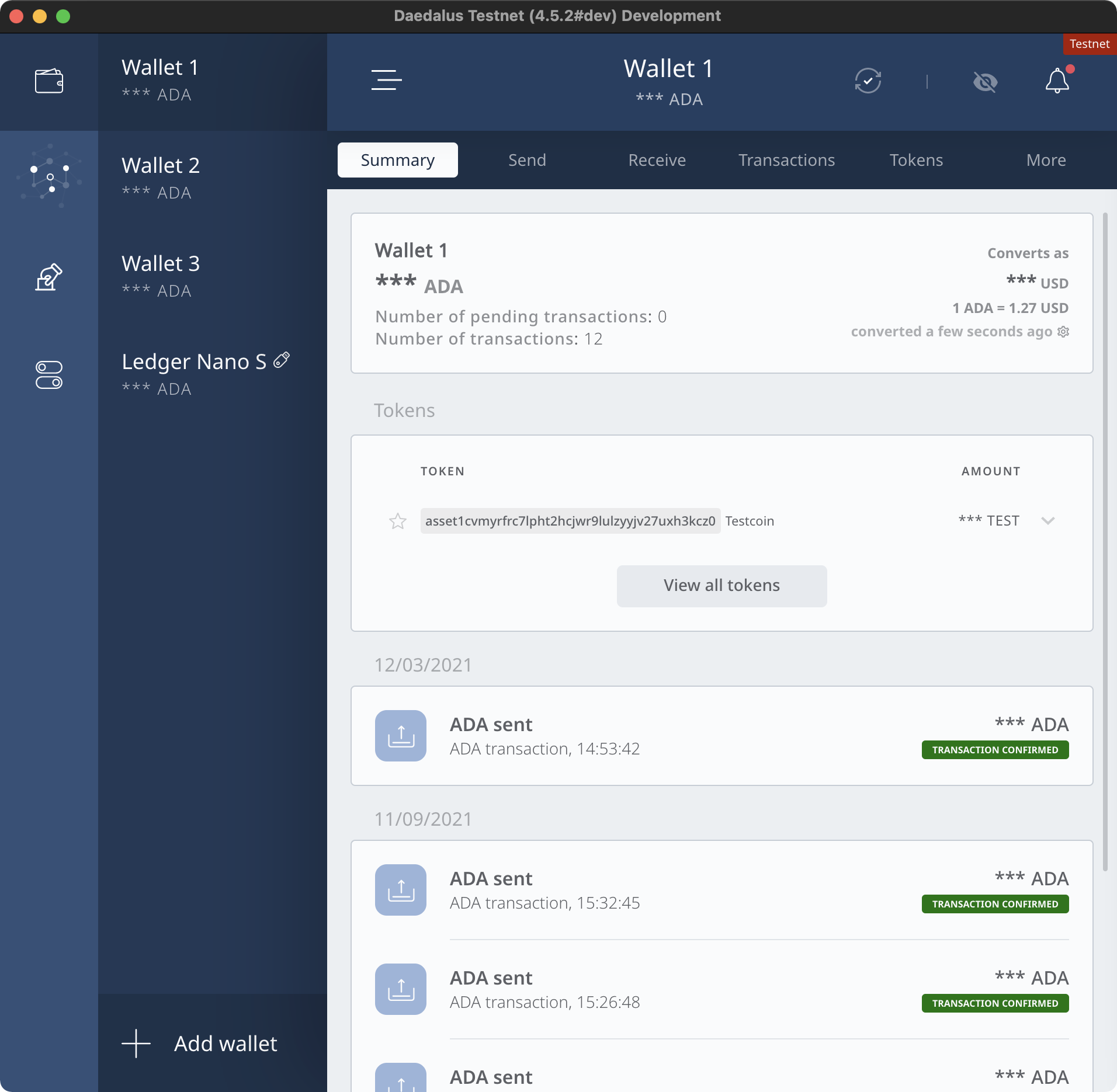Viewport: 1117px width, 1092px height.
Task: Expand the Testcoin token row chevron
Action: [x=1048, y=521]
